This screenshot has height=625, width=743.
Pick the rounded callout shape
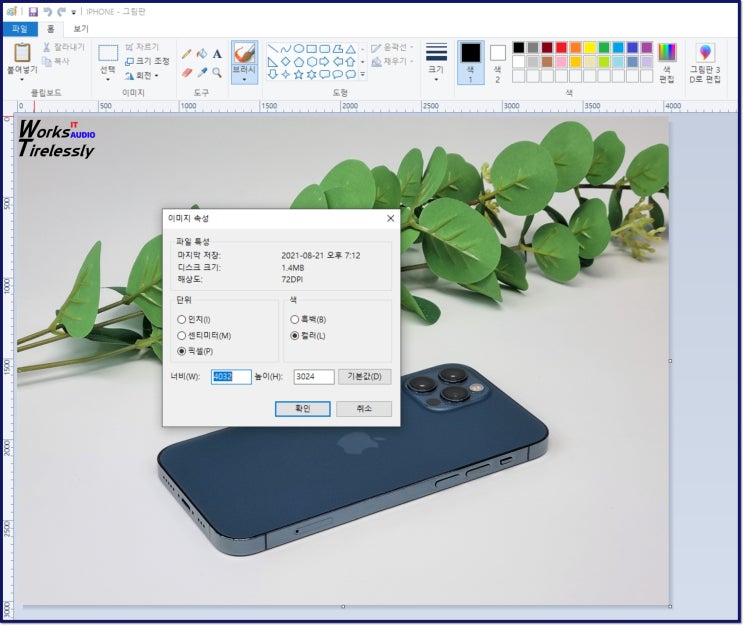pyautogui.click(x=325, y=74)
